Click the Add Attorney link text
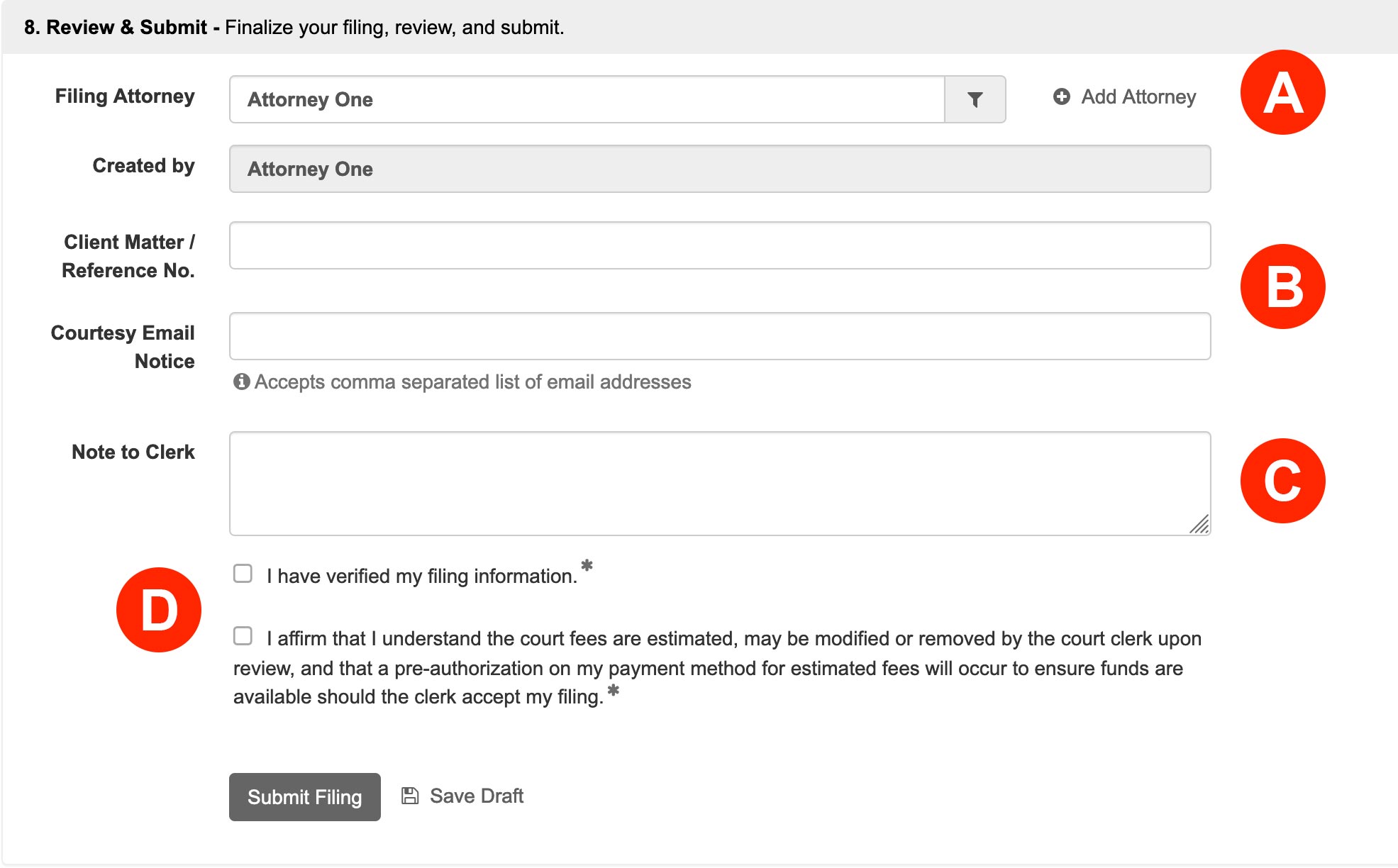Viewport: 1398px width, 868px height. point(1138,96)
